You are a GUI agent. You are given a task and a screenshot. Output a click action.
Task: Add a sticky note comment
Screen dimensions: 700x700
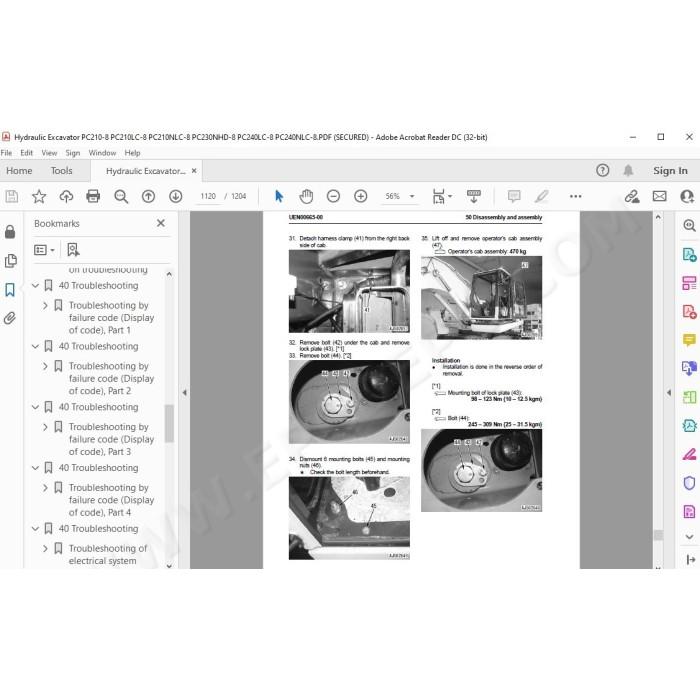514,196
